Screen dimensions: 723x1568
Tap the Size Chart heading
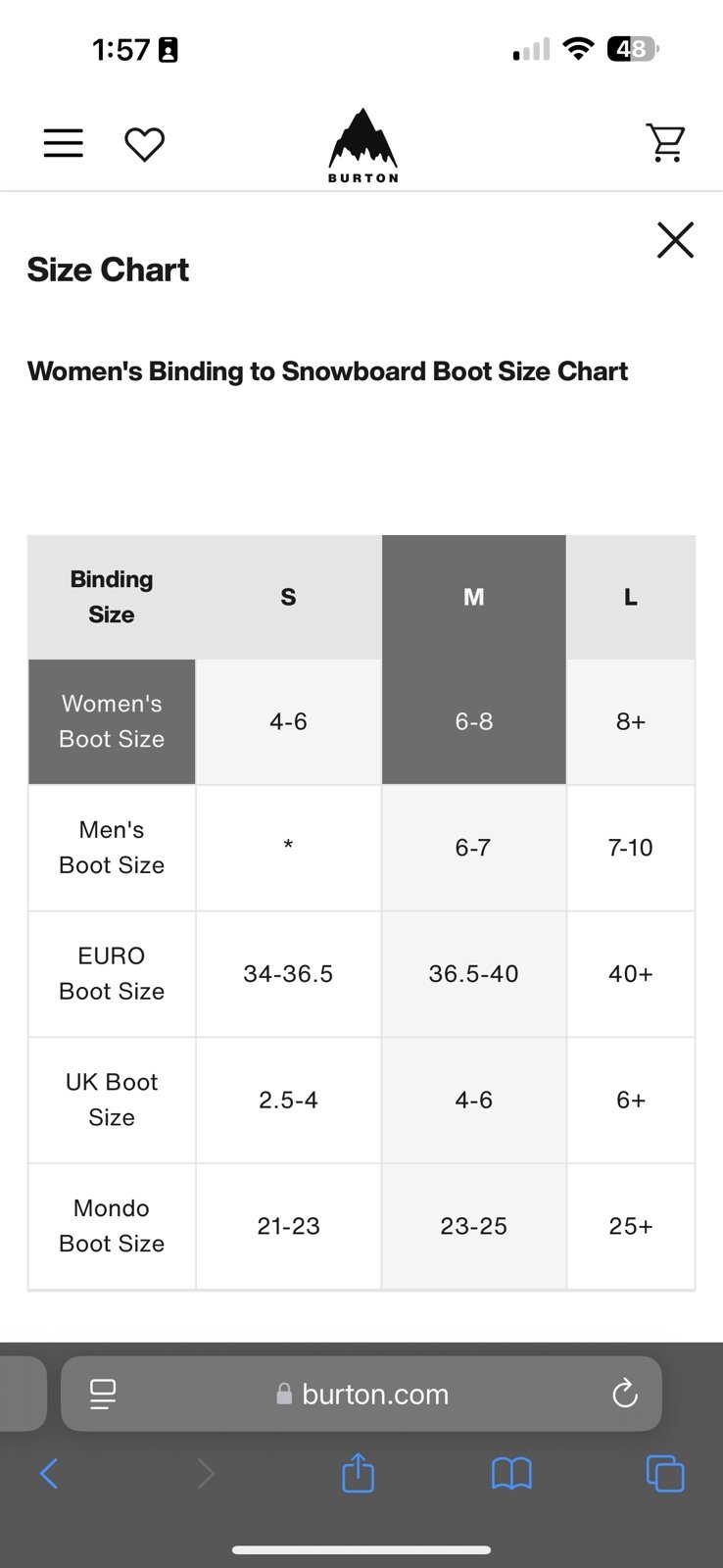(x=108, y=269)
